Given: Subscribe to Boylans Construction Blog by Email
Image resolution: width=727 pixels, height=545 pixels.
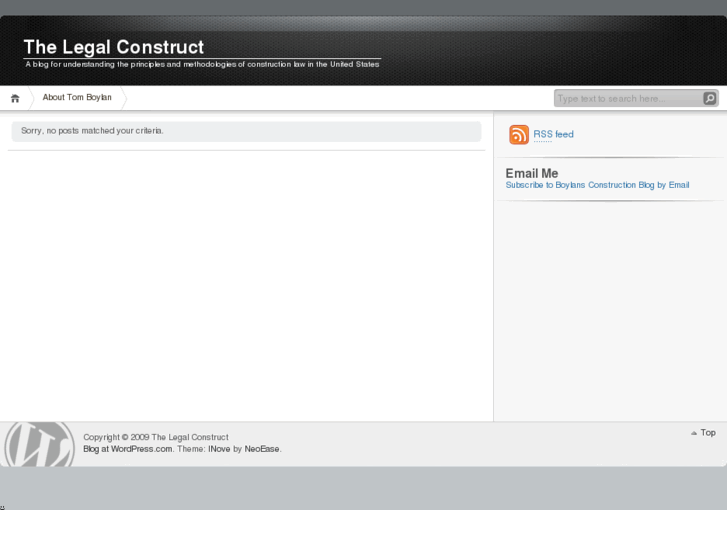Looking at the screenshot, I should point(597,185).
